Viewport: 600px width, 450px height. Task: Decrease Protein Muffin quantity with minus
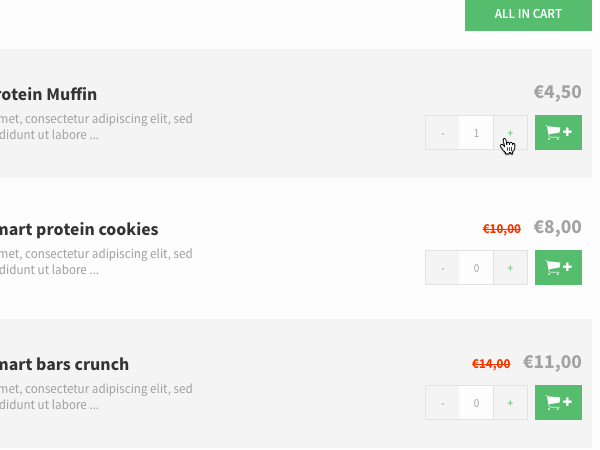[443, 133]
